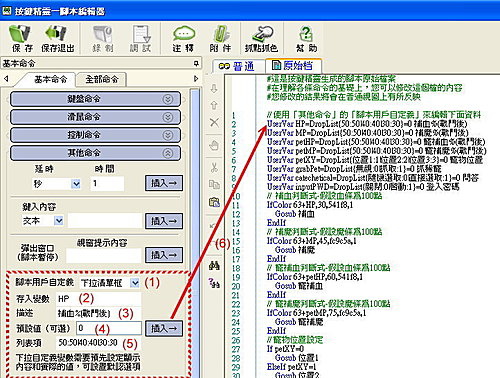Open the 下拉清單框 user-defined type dropdown
This screenshot has height=378, width=500.
tap(134, 283)
